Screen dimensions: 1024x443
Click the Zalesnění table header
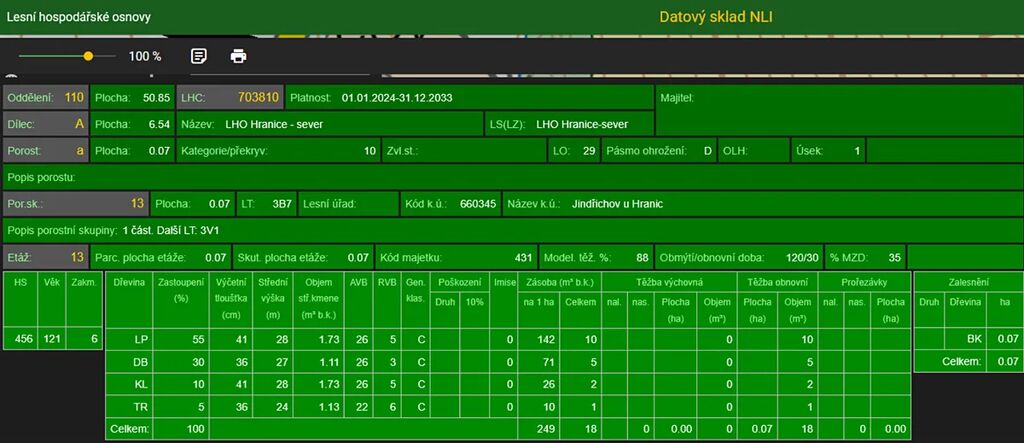click(967, 283)
